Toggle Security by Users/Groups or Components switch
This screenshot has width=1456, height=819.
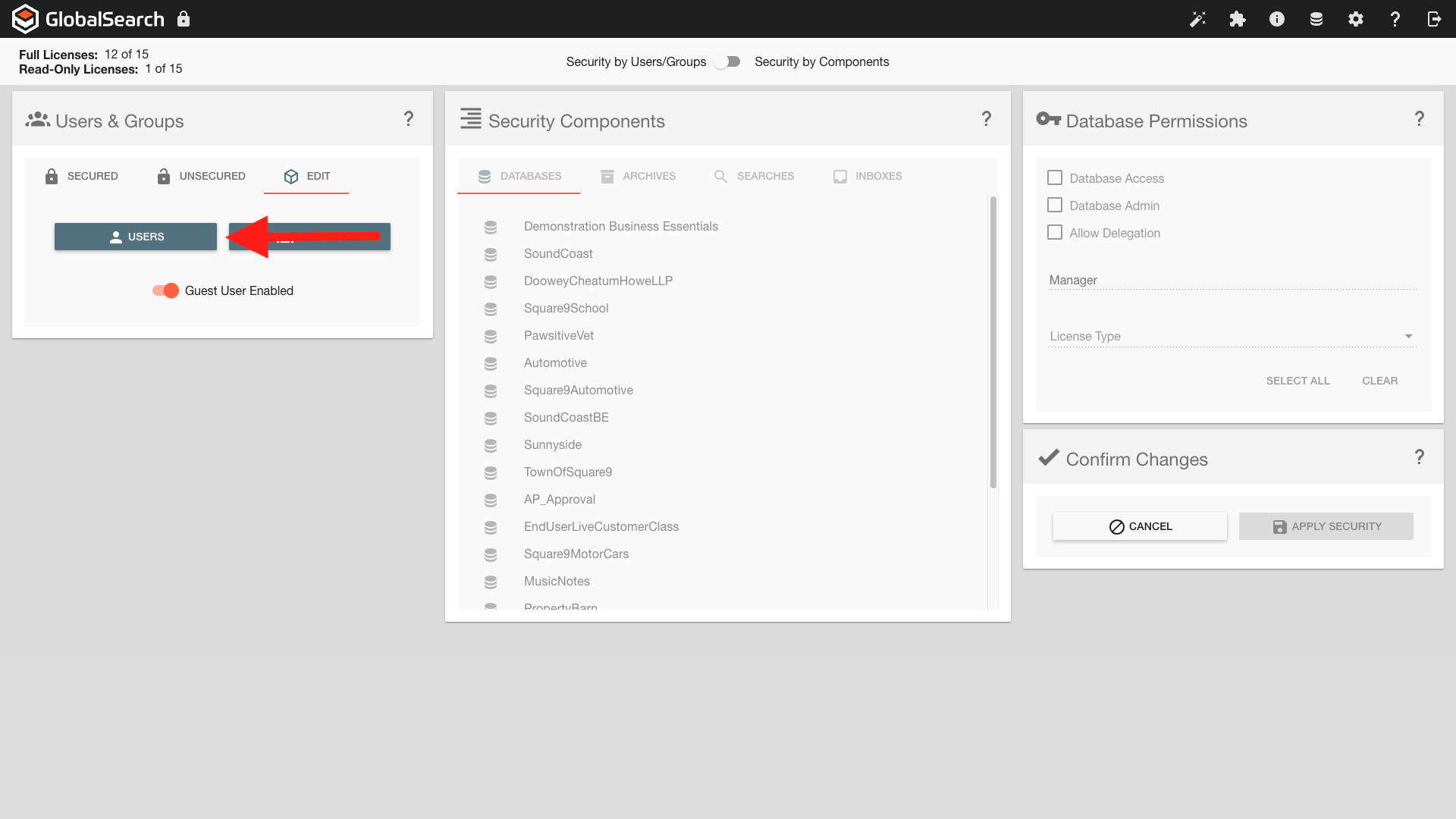728,61
